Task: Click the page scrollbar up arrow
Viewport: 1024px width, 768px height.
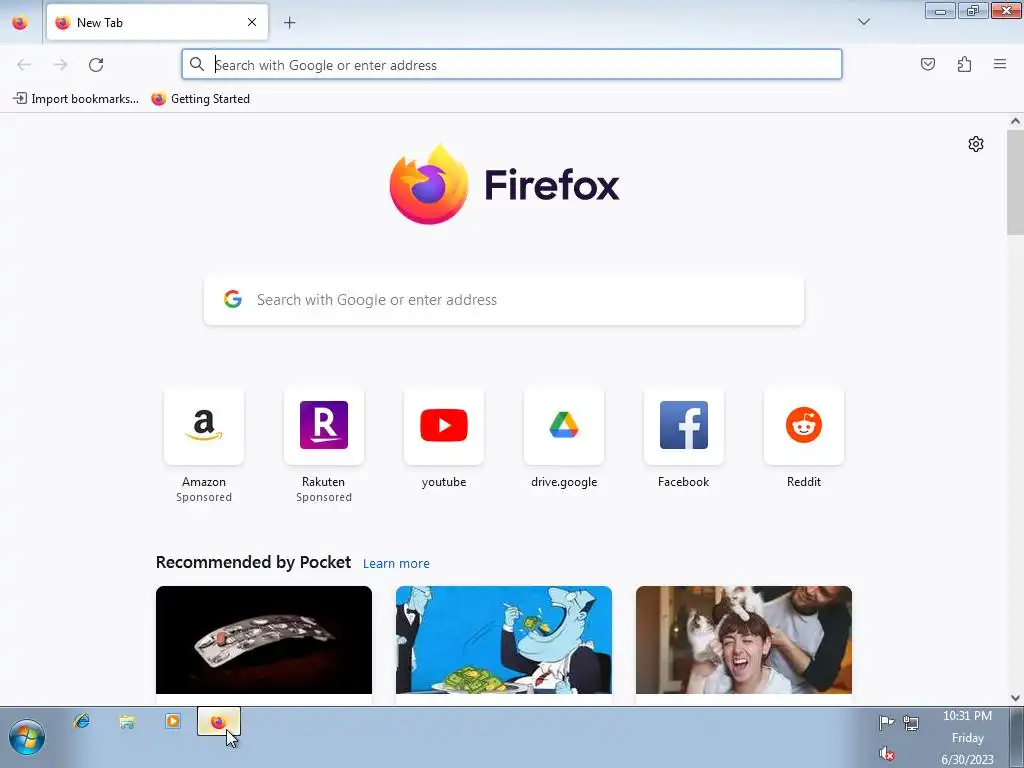Action: click(x=1015, y=121)
